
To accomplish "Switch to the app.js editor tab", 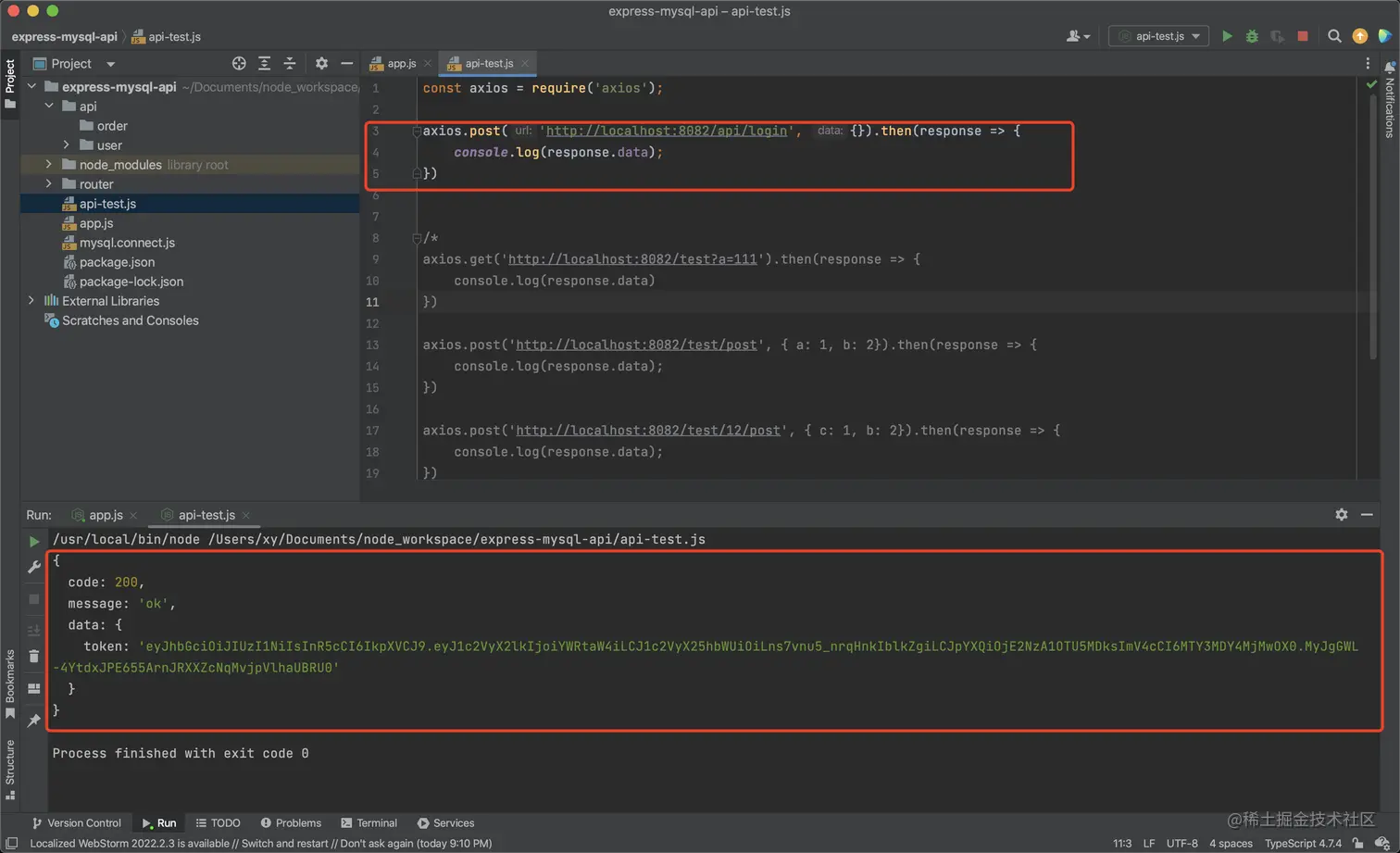I will 401,63.
